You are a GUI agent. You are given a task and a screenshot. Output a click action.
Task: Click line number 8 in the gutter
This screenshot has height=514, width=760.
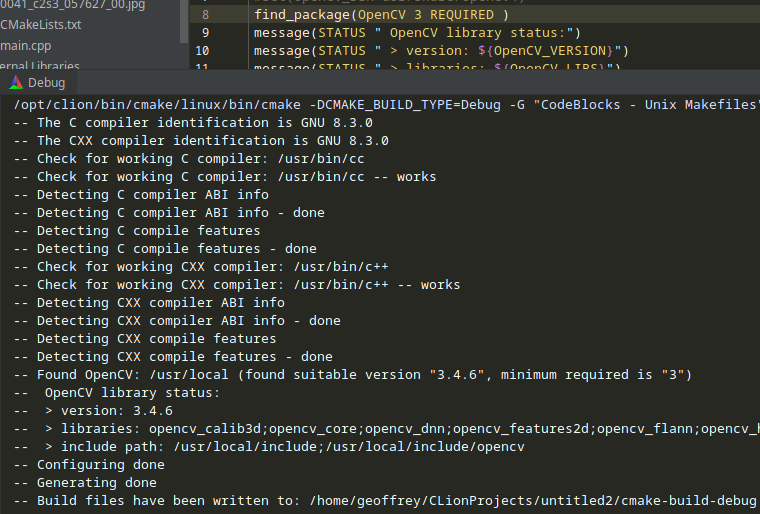click(x=205, y=15)
